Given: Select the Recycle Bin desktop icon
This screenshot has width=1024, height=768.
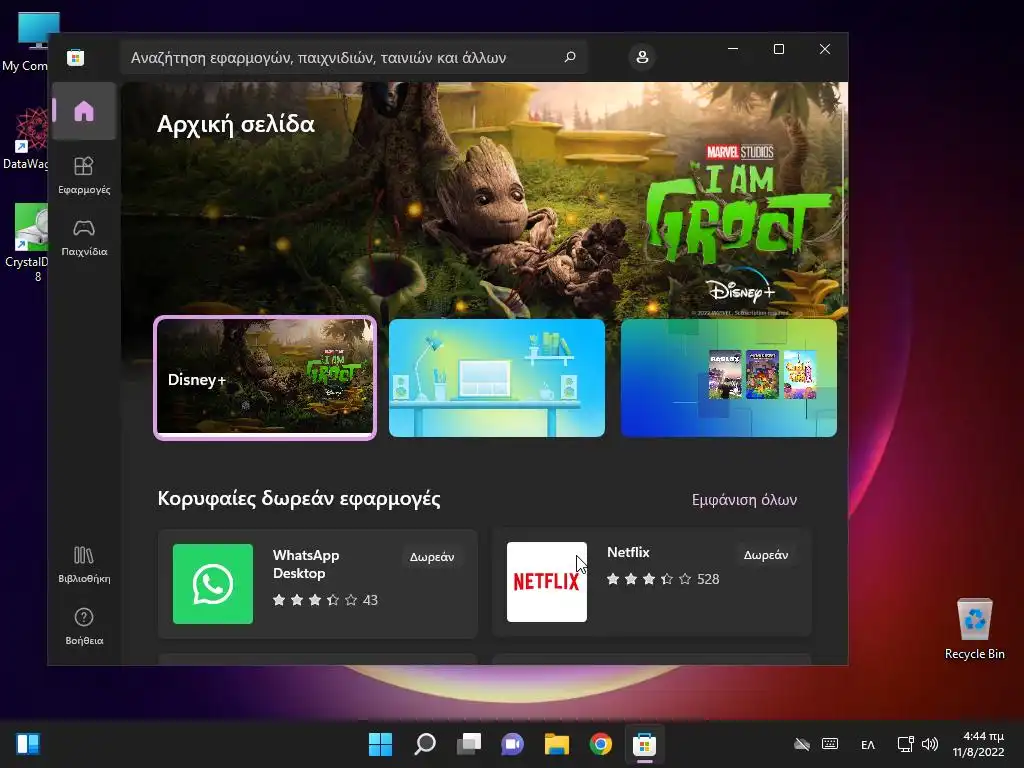Looking at the screenshot, I should coord(974,629).
